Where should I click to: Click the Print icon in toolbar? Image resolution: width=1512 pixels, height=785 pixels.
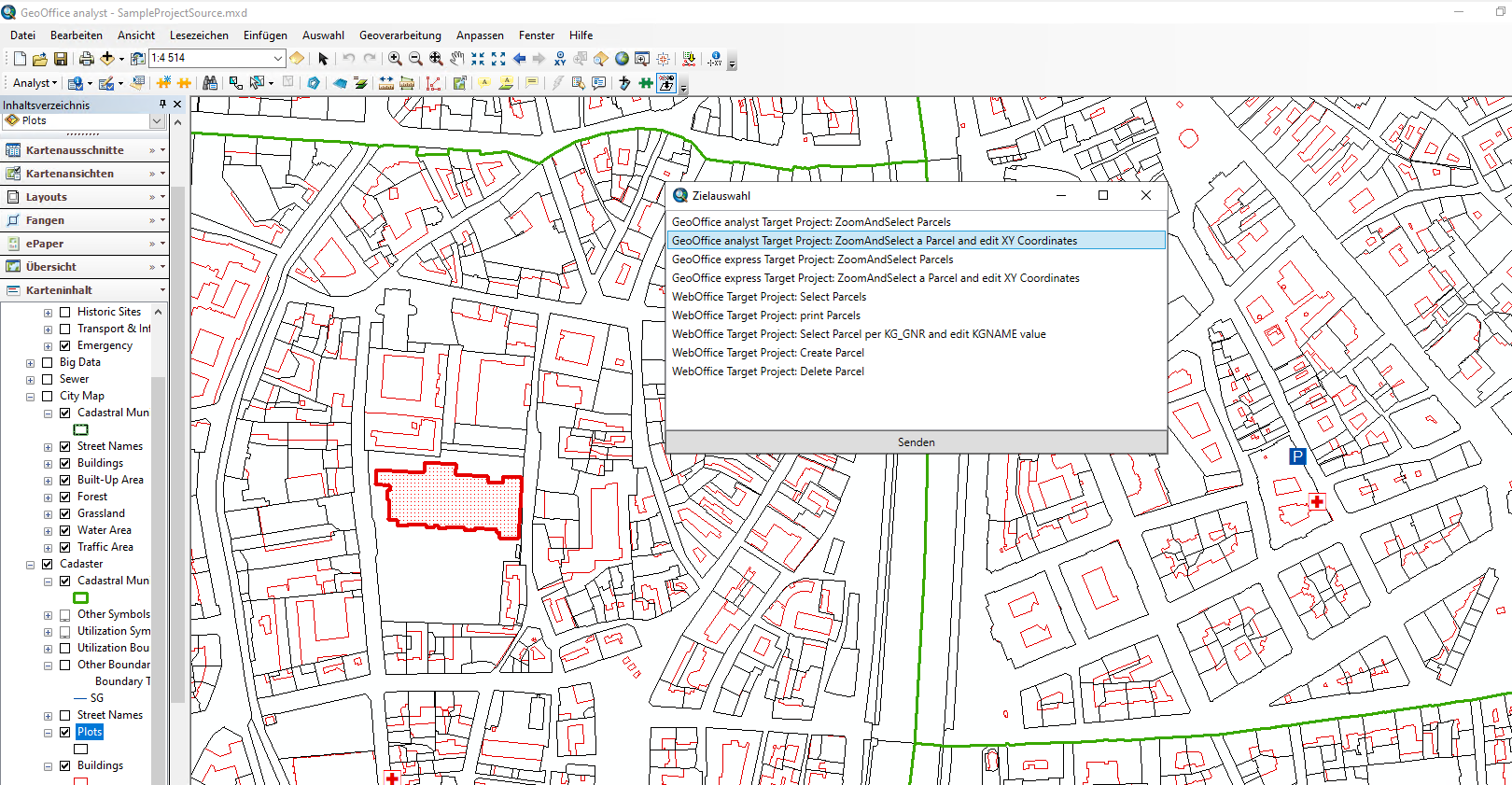point(86,59)
